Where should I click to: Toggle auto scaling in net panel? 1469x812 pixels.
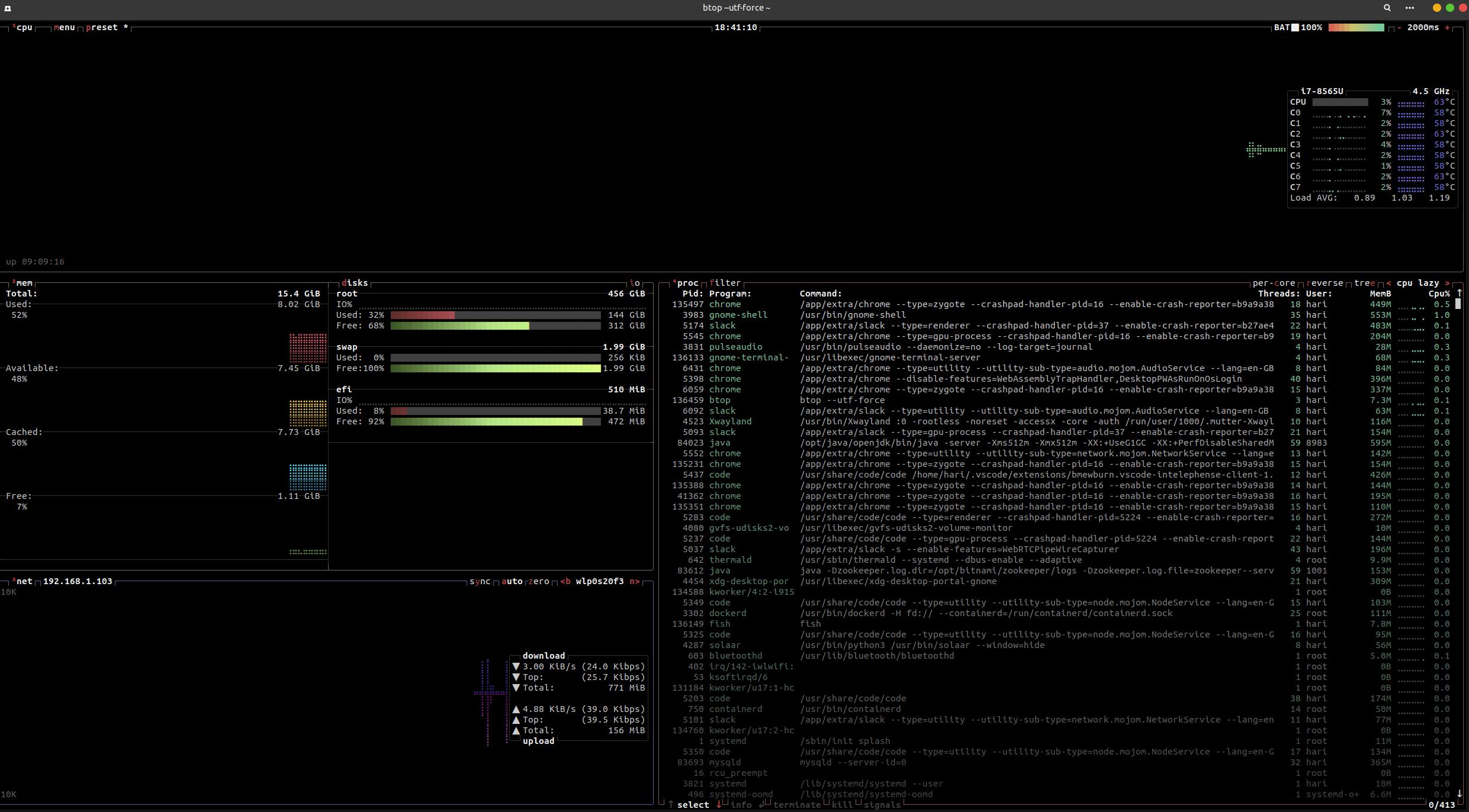(x=512, y=581)
